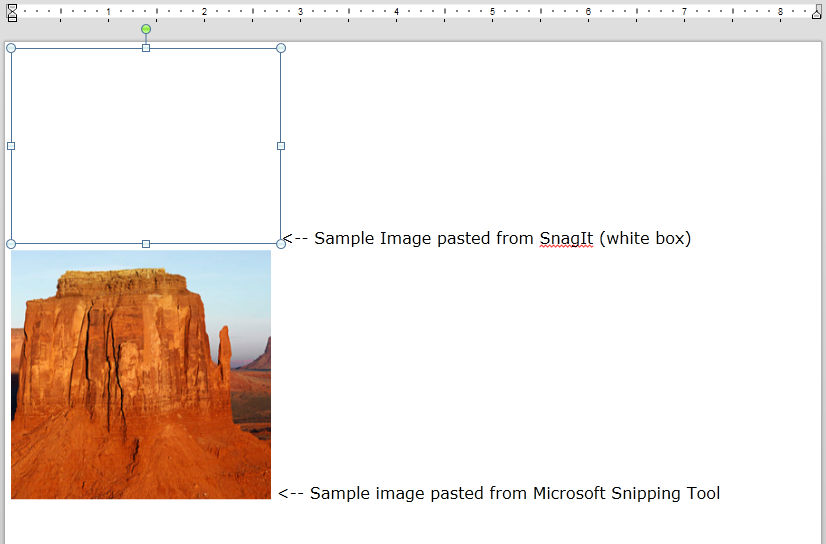Viewport: 826px width, 544px height.
Task: Click the bottom-right corner resize handle
Action: (x=281, y=244)
